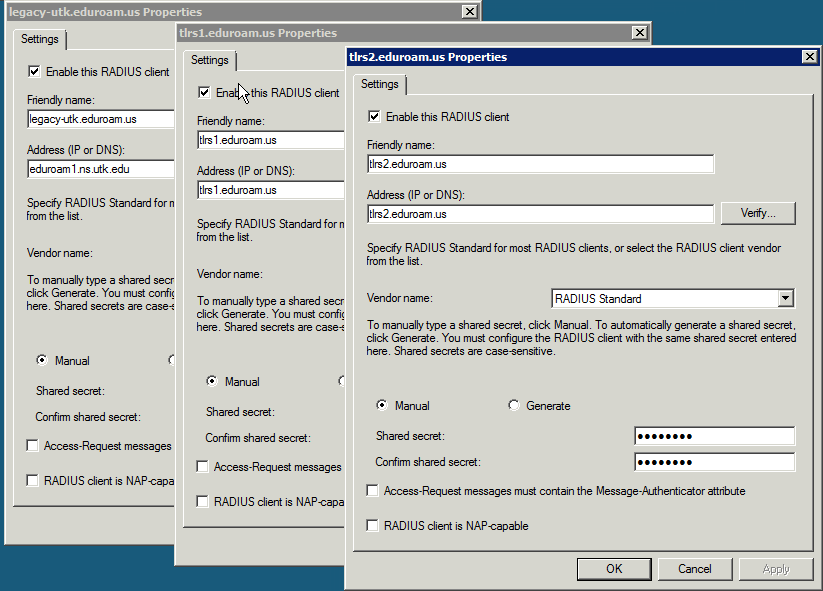Click the Apply button
Screen dimensions: 823x591
tap(776, 569)
